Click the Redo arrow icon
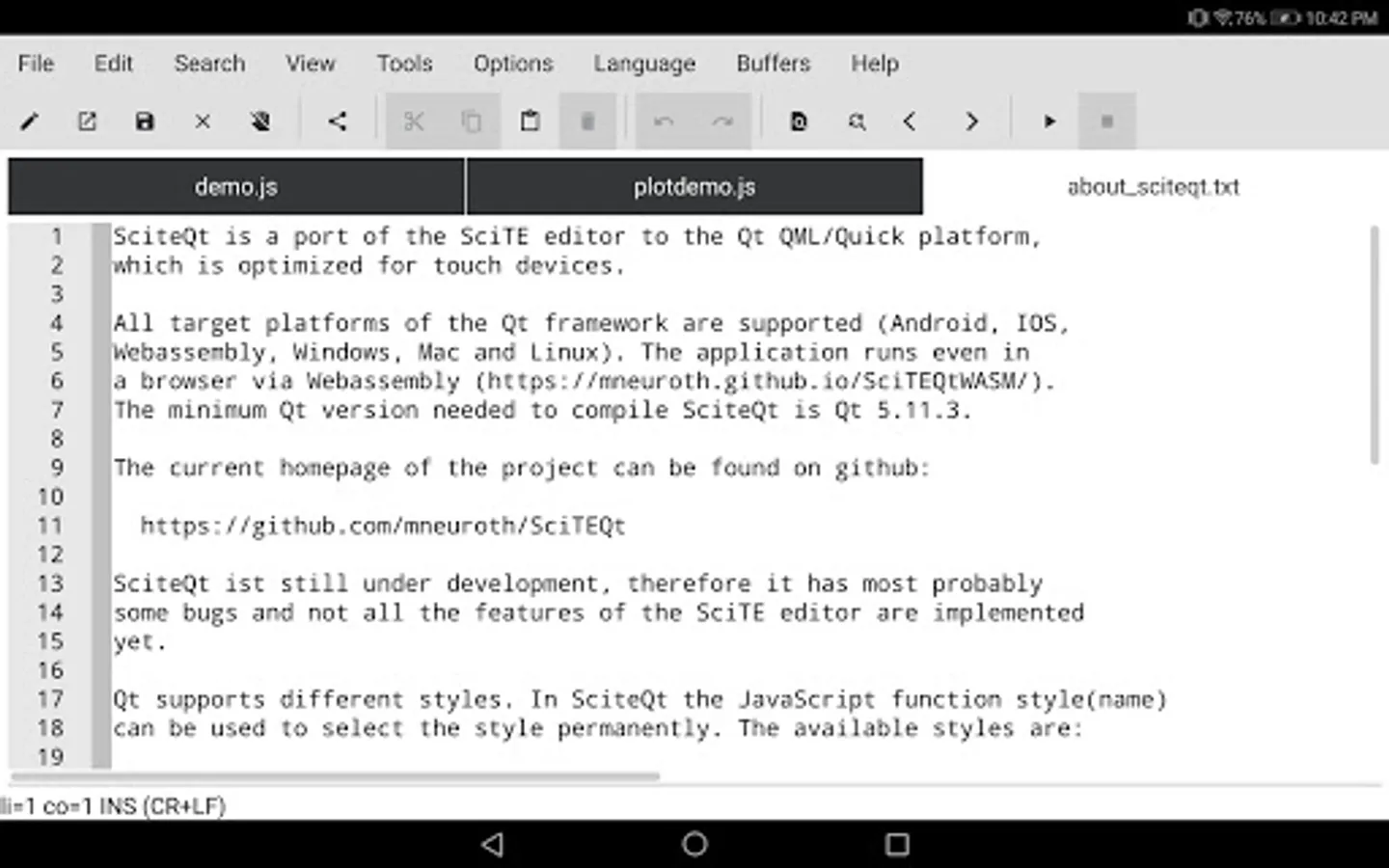 click(x=722, y=122)
